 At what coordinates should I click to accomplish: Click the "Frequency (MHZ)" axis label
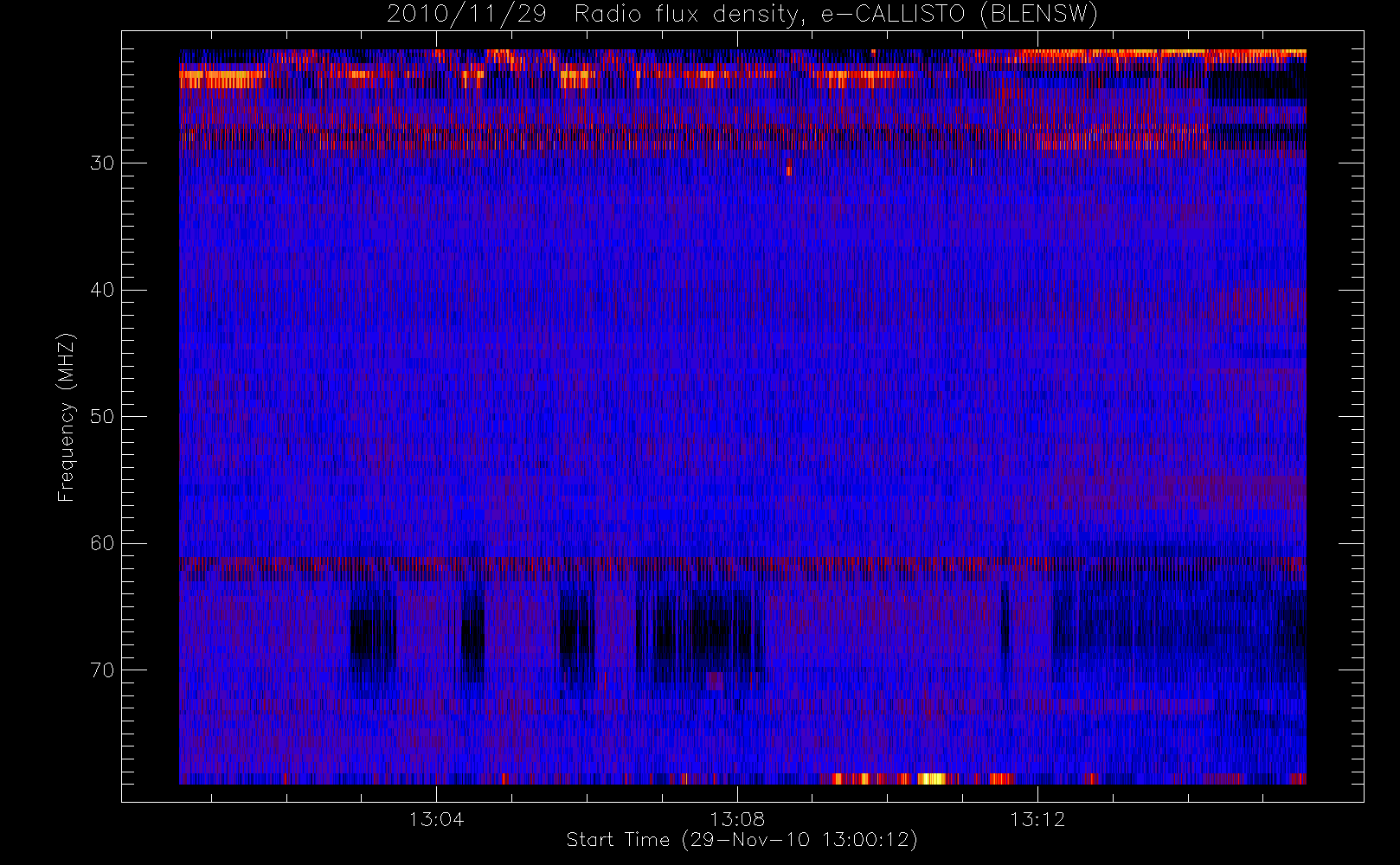click(x=67, y=417)
